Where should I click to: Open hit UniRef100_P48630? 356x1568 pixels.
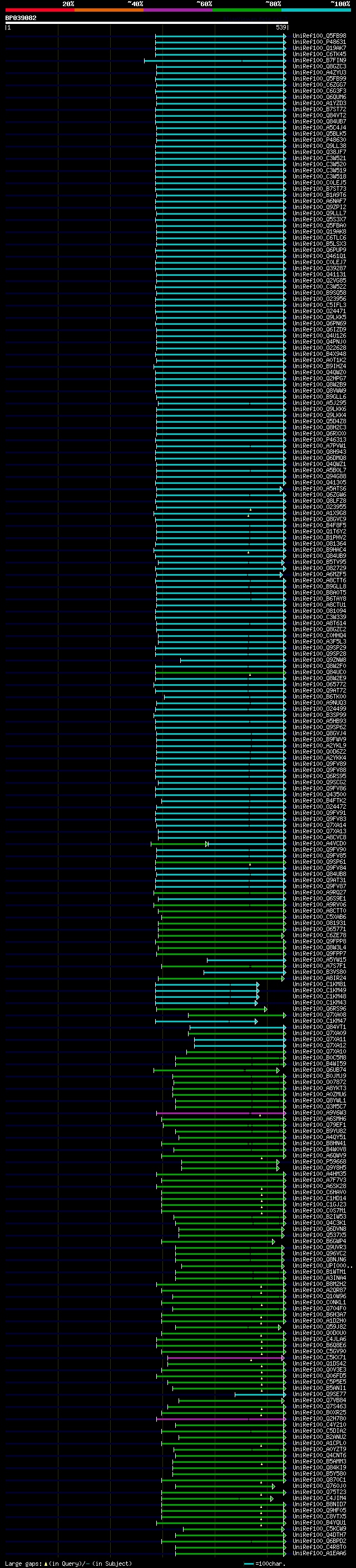[319, 140]
